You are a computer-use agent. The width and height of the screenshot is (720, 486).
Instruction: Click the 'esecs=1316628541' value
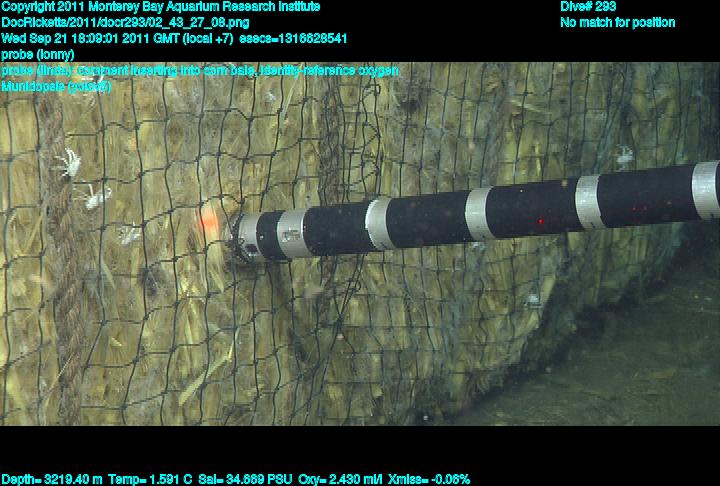(293, 38)
